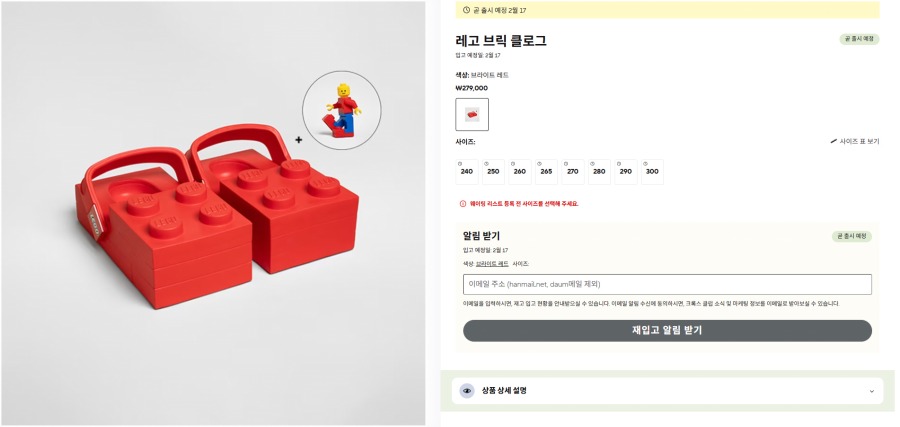Select size 270
Screen dimensions: 900x427
(572, 171)
